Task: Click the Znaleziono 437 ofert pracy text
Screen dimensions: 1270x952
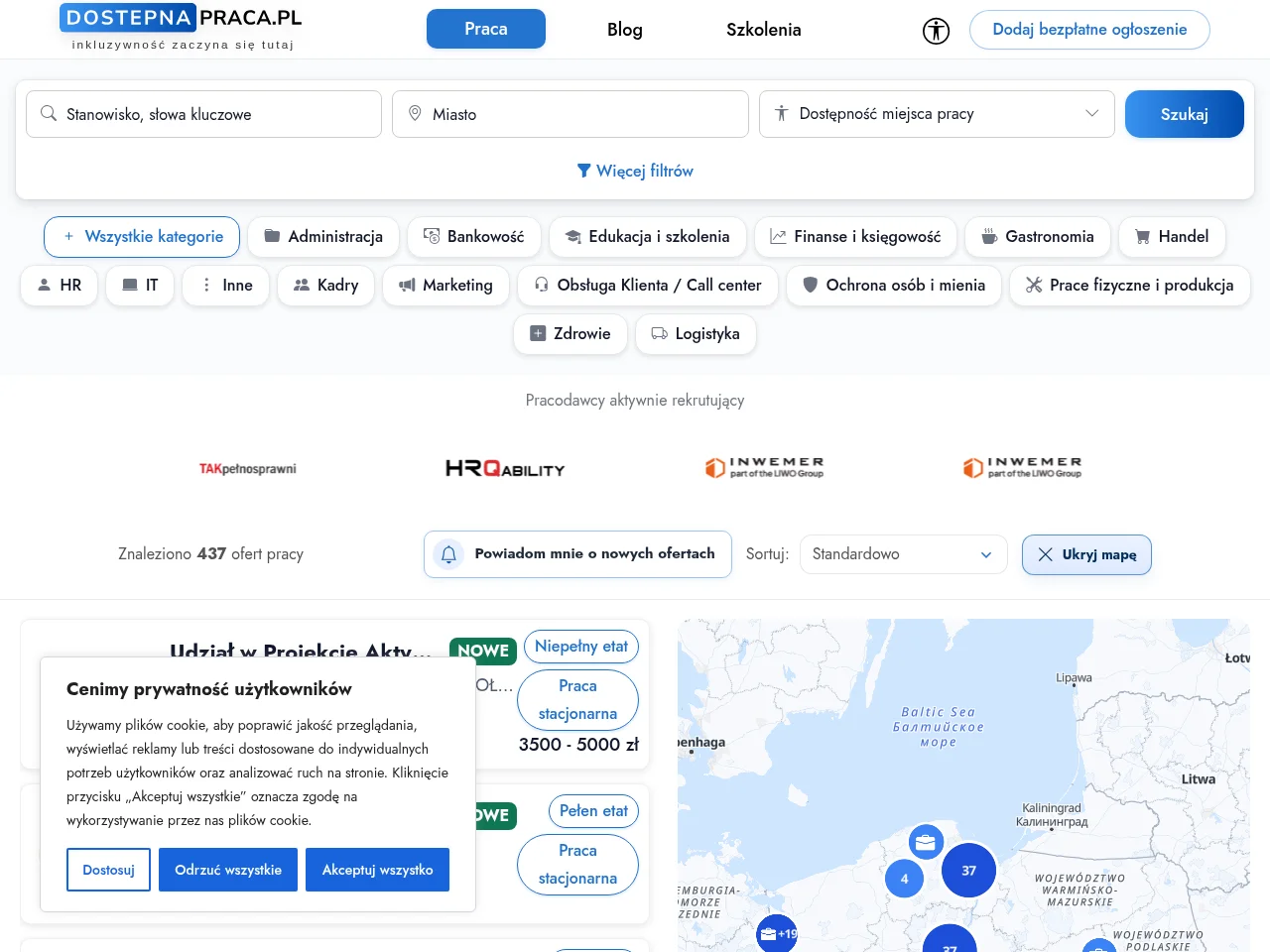Action: coord(210,554)
